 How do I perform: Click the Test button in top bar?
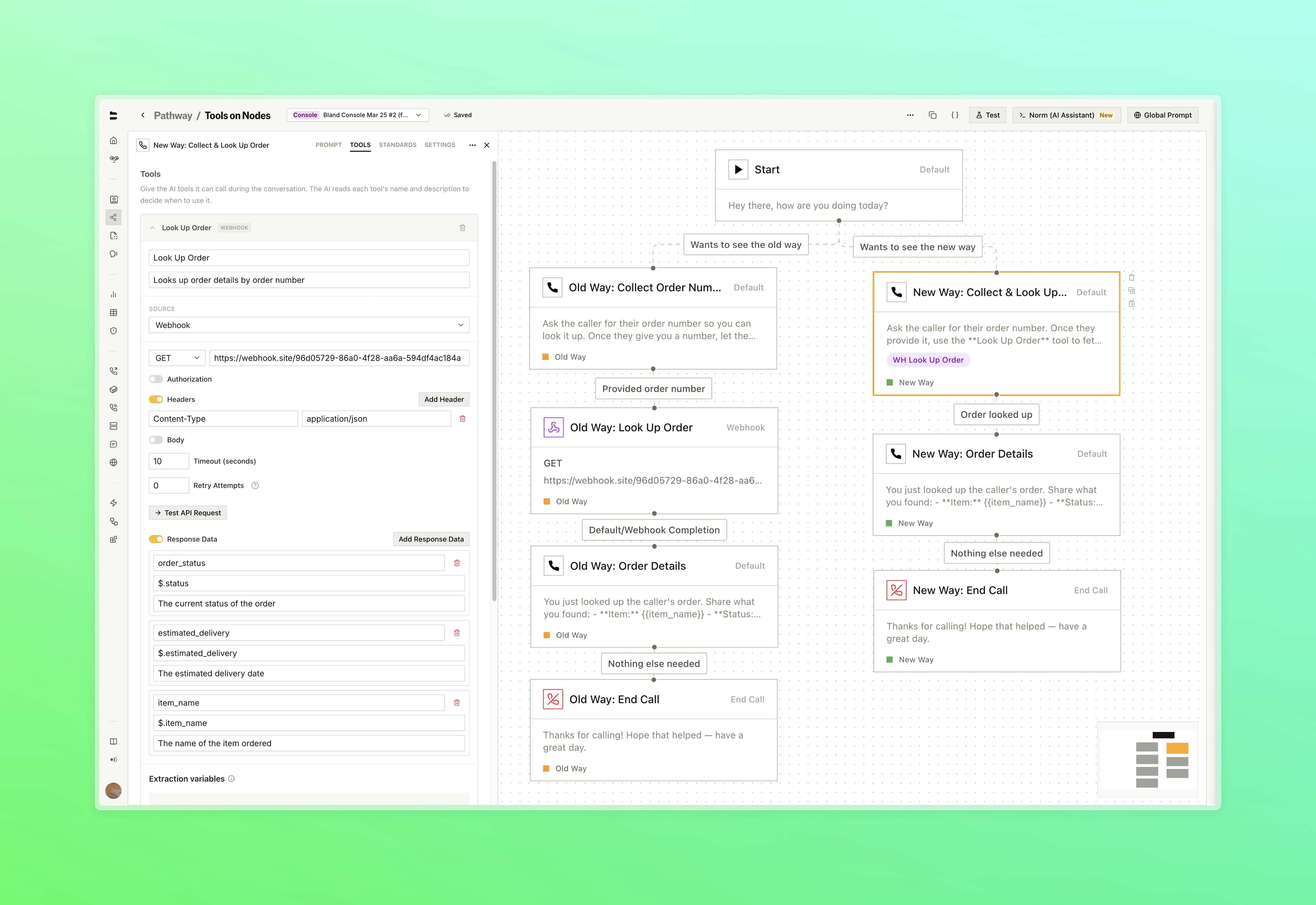987,115
